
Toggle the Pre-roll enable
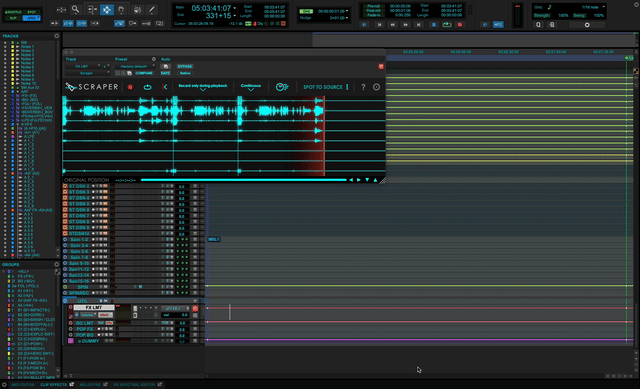373,7
